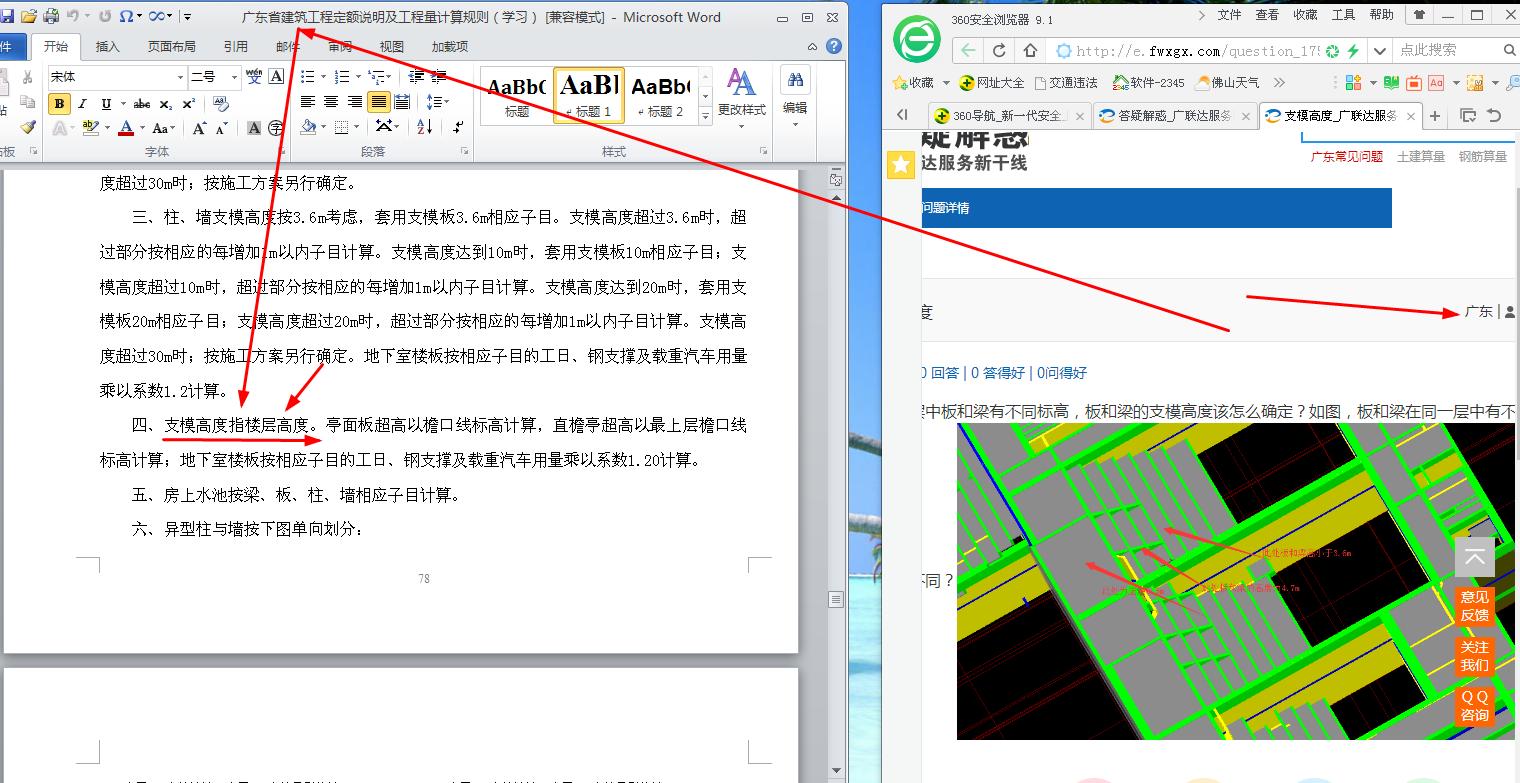
Task: Click the Sort A-Z icon
Action: [424, 127]
